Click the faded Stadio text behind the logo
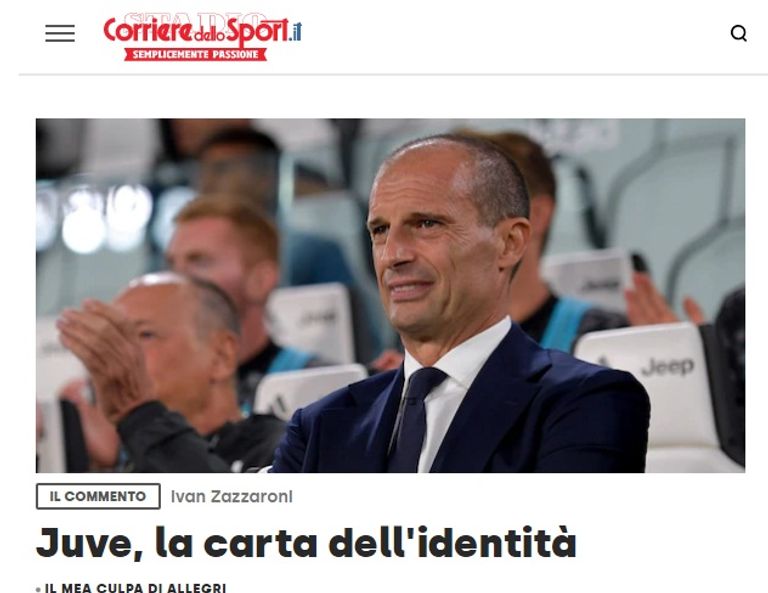 tap(195, 19)
